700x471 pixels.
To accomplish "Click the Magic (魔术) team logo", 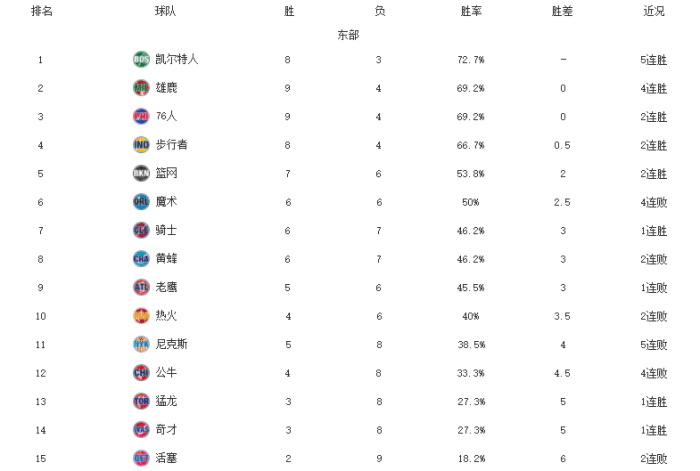I will click(x=141, y=201).
